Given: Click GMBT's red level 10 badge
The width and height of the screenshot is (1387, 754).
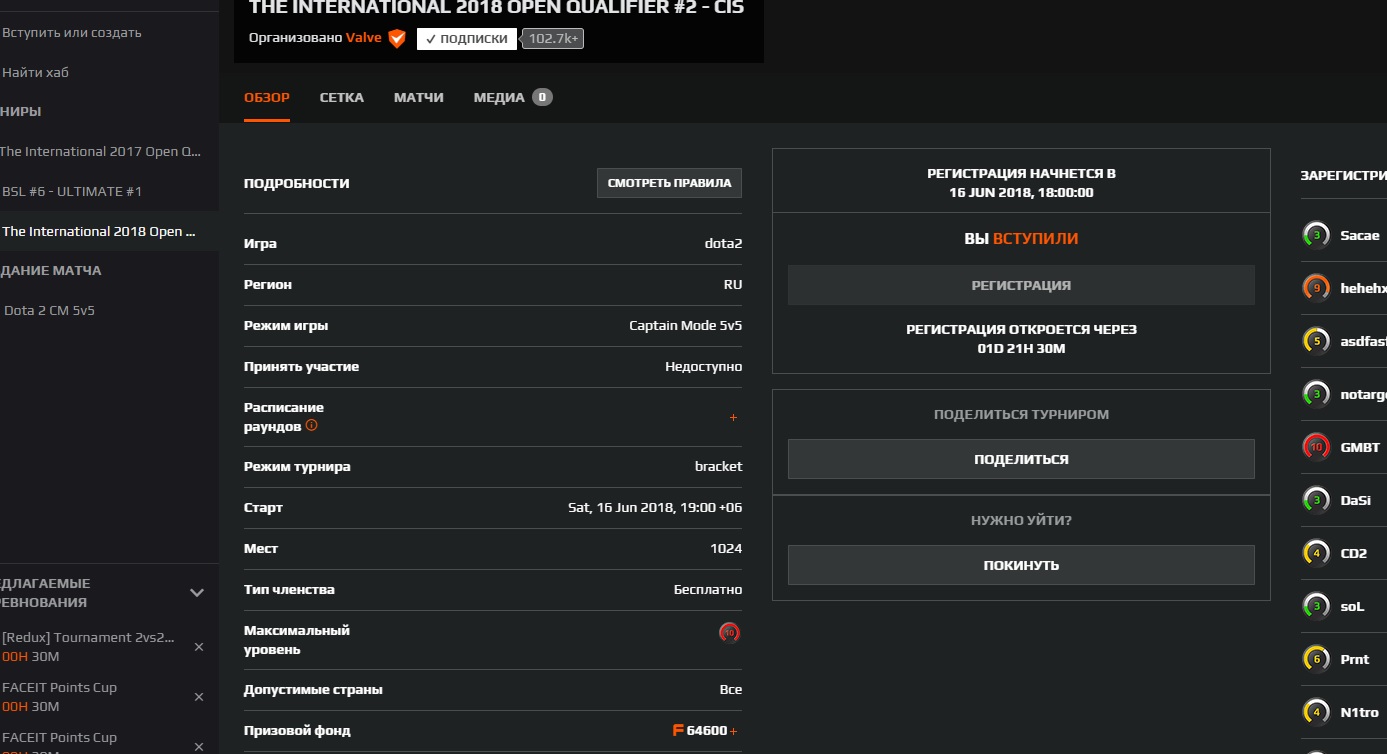Looking at the screenshot, I should (x=1316, y=447).
